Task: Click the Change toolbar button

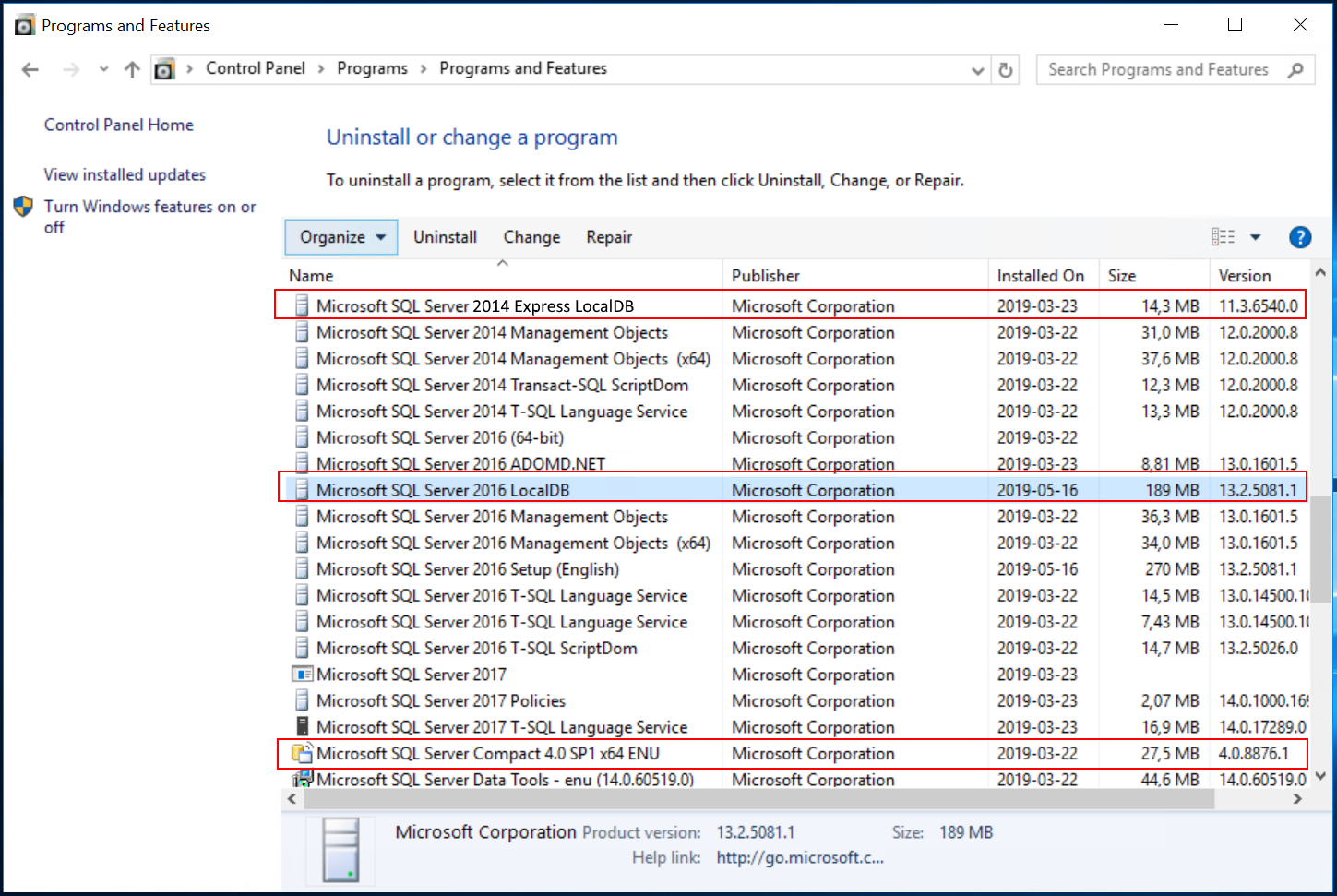Action: point(531,237)
